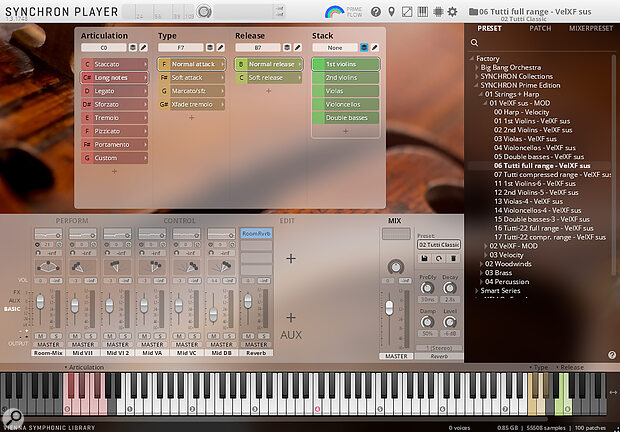
Task: Load preset 07 Tutti compressed range - VelXF sus
Action: click(x=552, y=174)
